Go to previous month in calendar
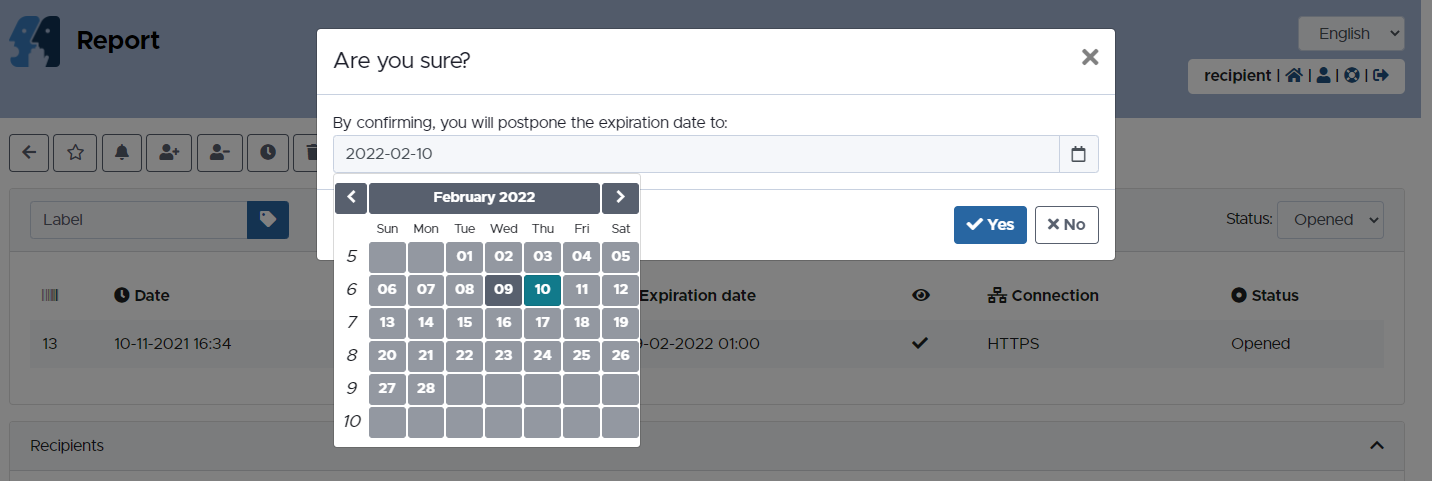Screen dimensions: 1432x481 (350, 197)
